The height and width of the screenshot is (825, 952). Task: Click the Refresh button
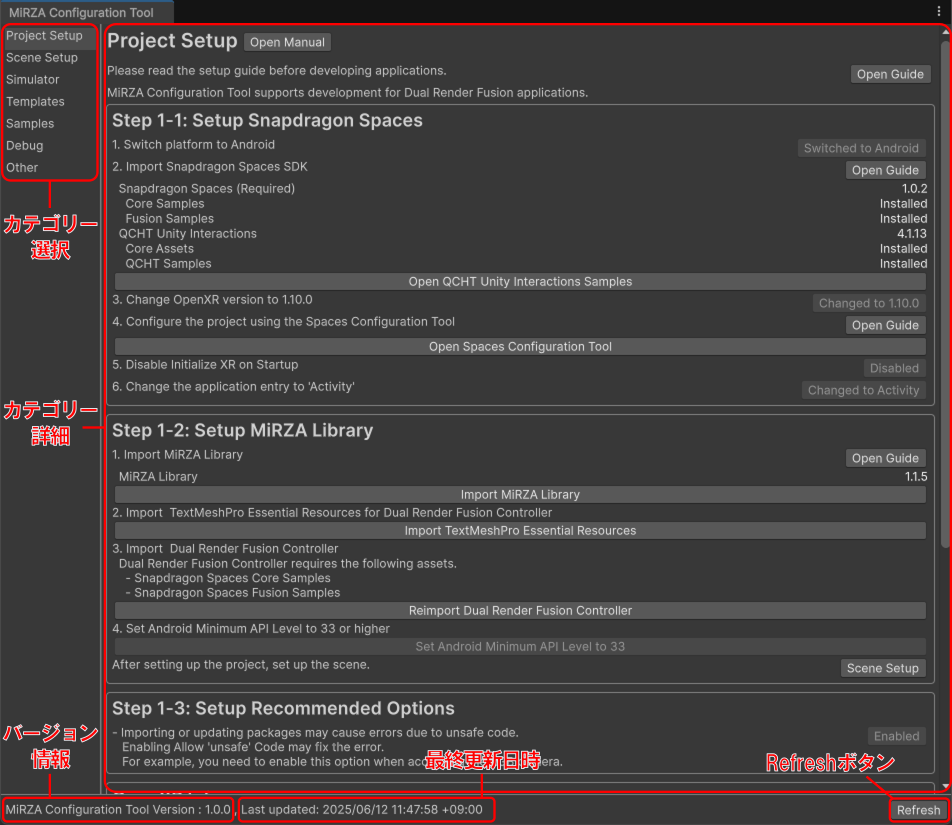click(919, 810)
